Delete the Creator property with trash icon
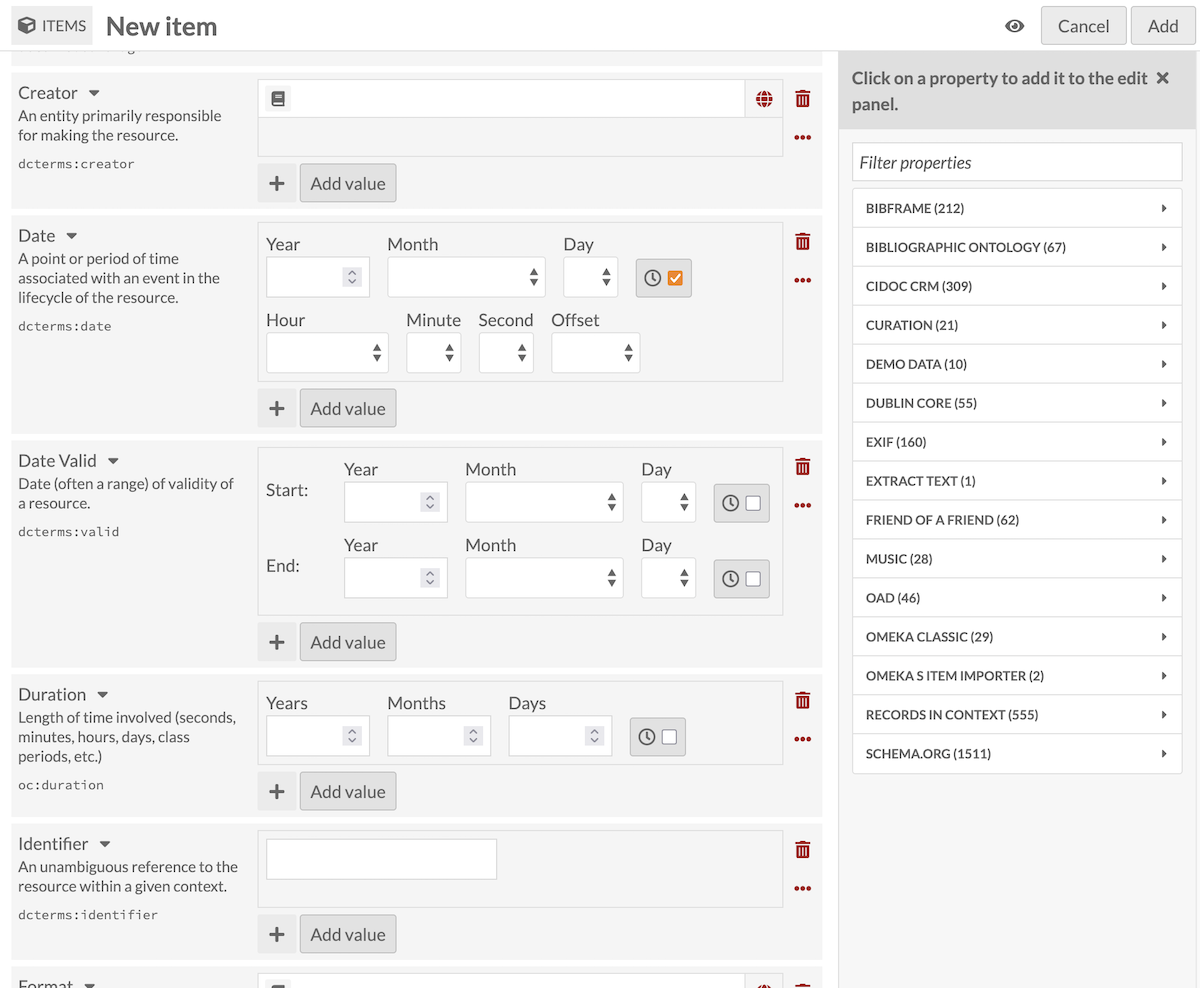Viewport: 1200px width, 988px height. click(x=802, y=99)
